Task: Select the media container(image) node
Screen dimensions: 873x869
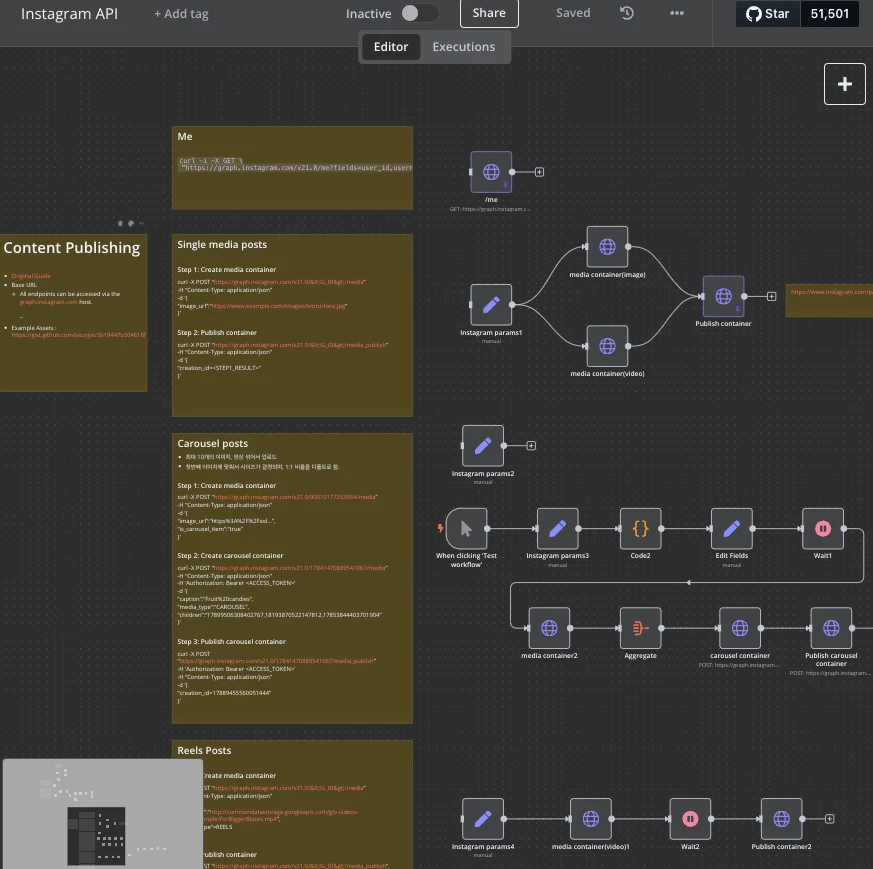Action: (607, 247)
